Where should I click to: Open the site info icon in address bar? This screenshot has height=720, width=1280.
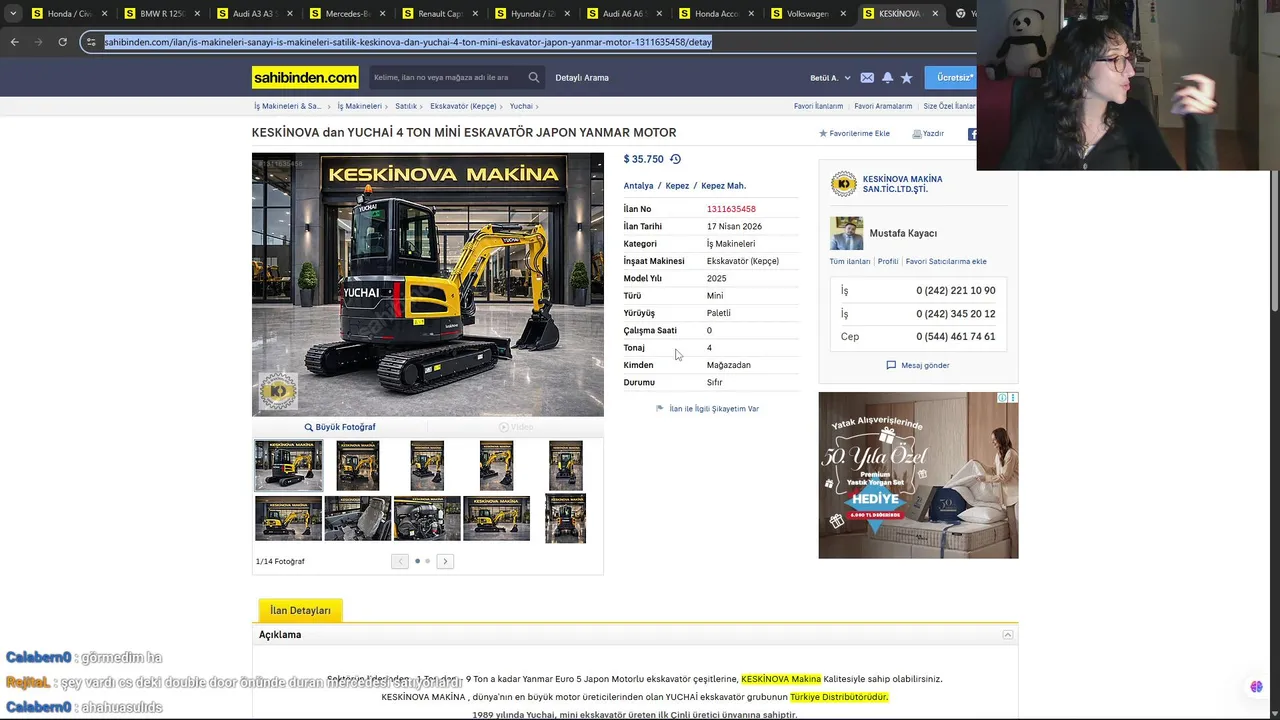pos(91,42)
